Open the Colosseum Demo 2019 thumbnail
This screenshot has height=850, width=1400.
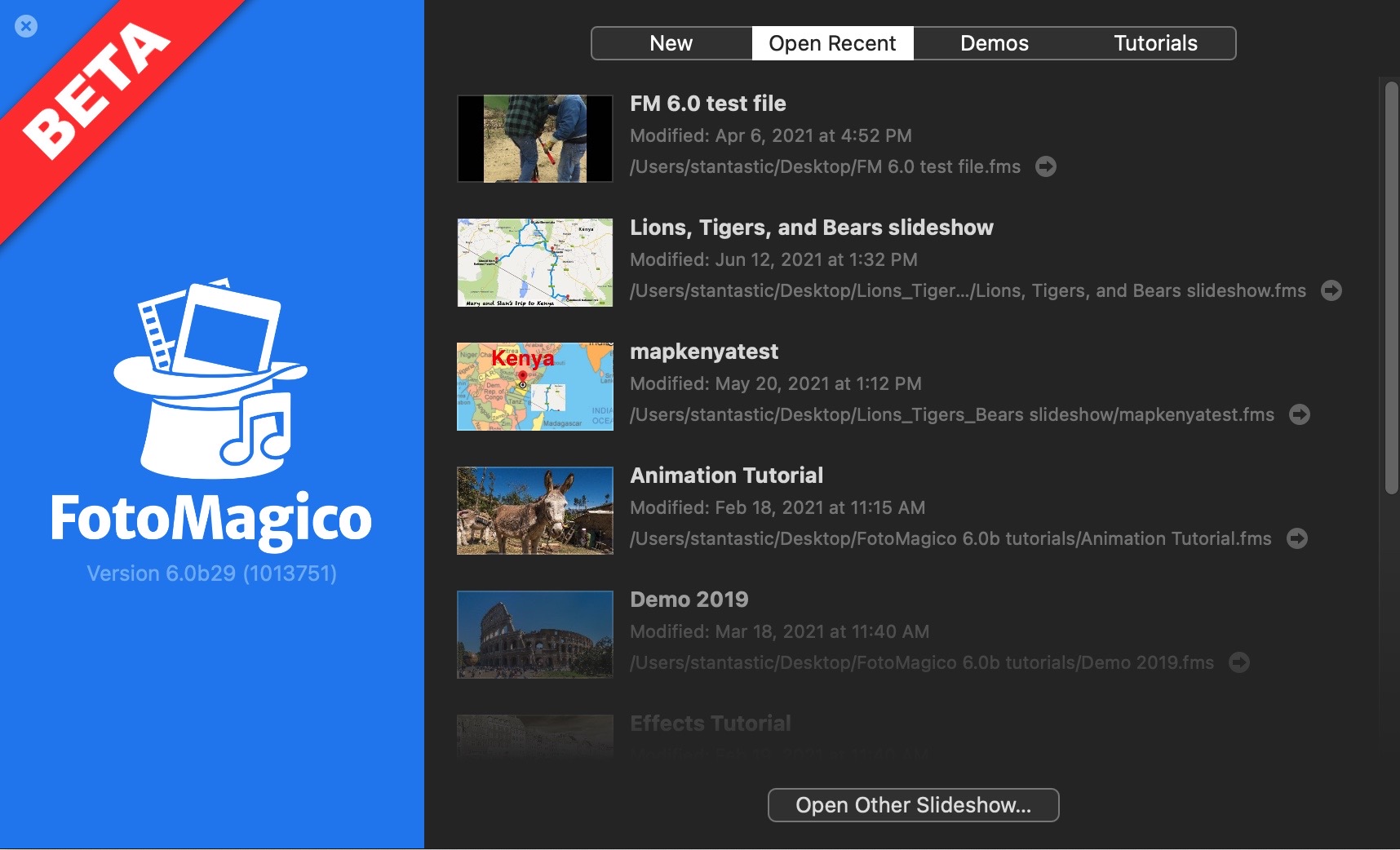point(535,635)
